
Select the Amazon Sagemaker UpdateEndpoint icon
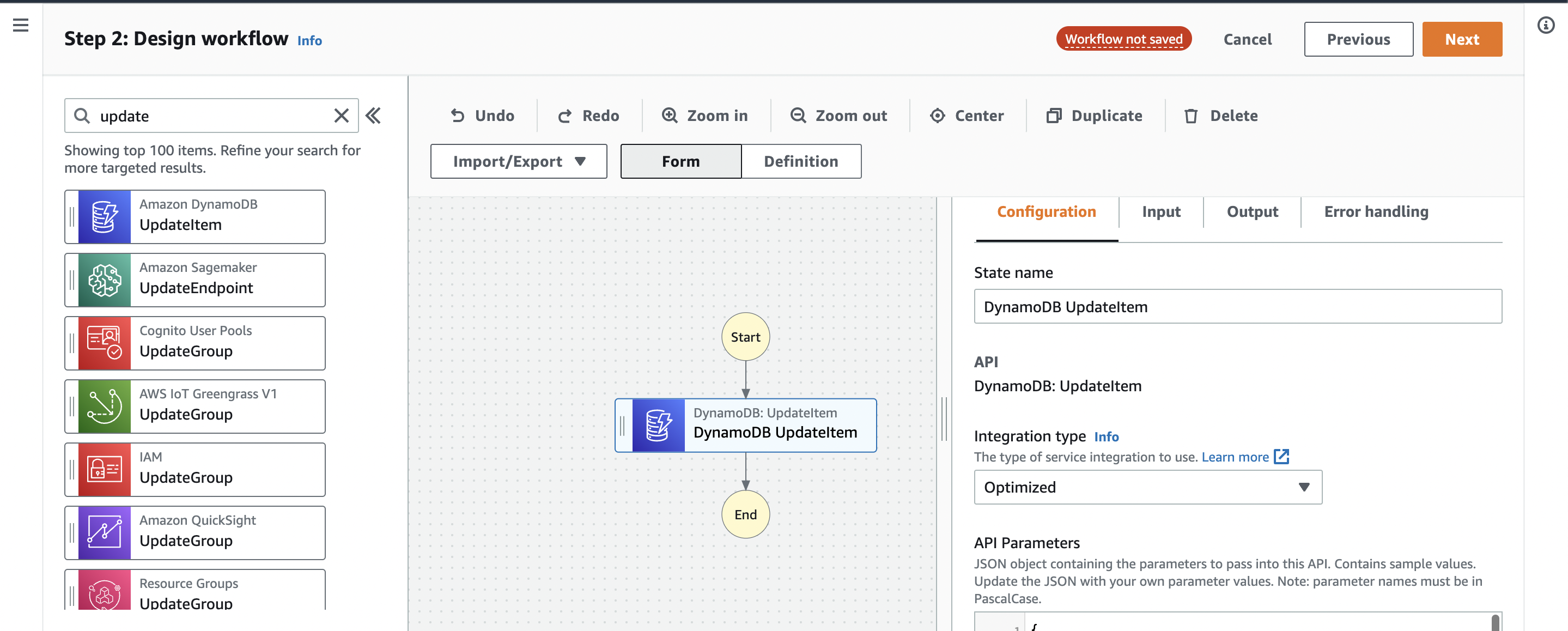(x=105, y=280)
